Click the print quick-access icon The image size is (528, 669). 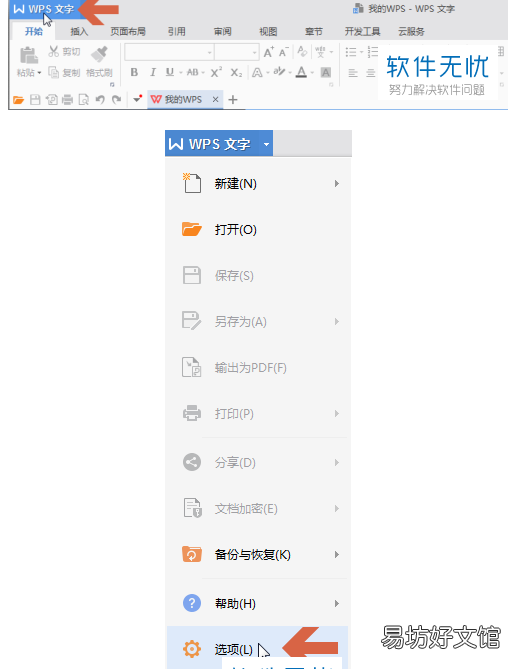(x=67, y=100)
